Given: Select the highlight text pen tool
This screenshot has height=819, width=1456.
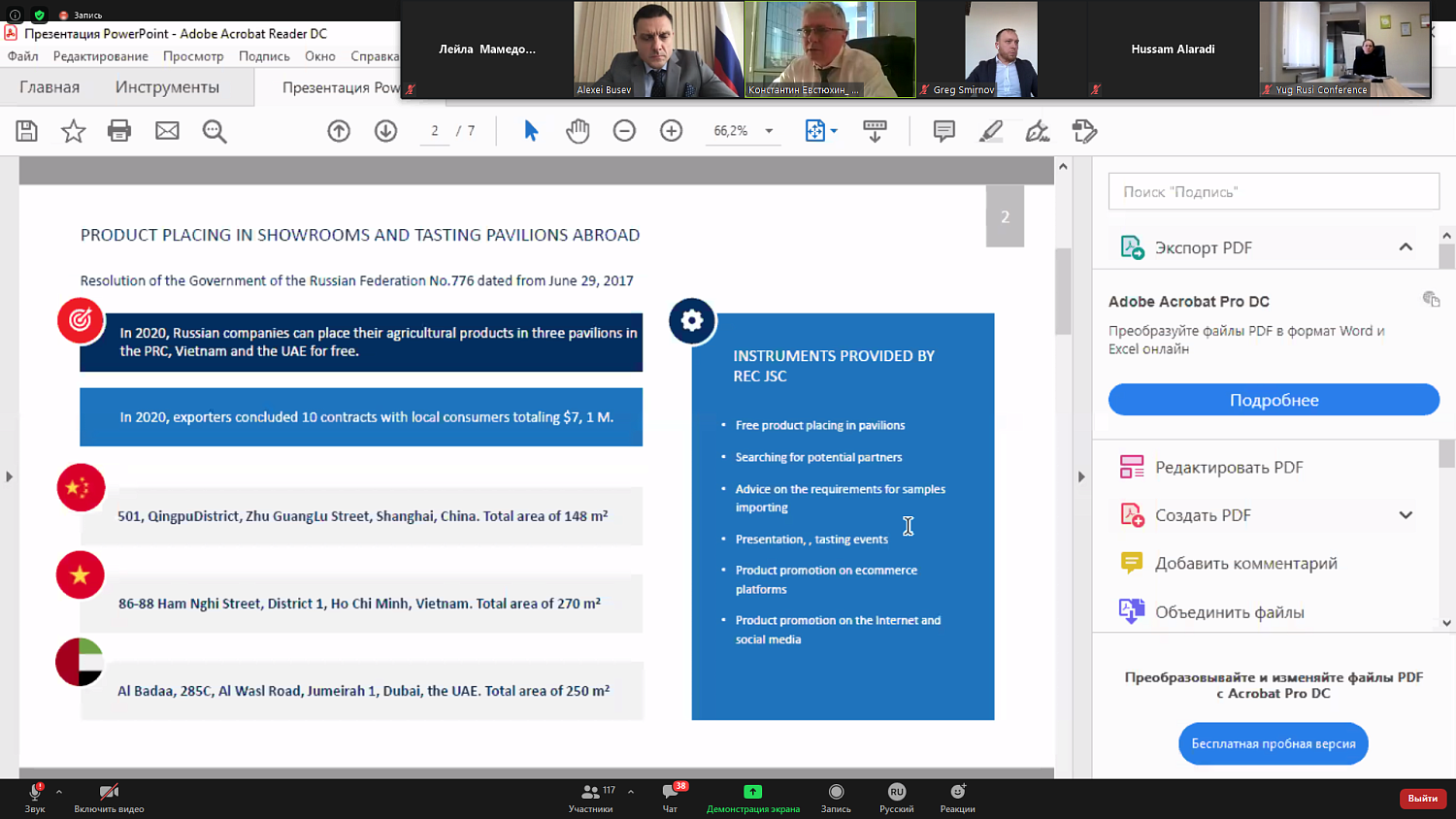Looking at the screenshot, I should tap(990, 131).
